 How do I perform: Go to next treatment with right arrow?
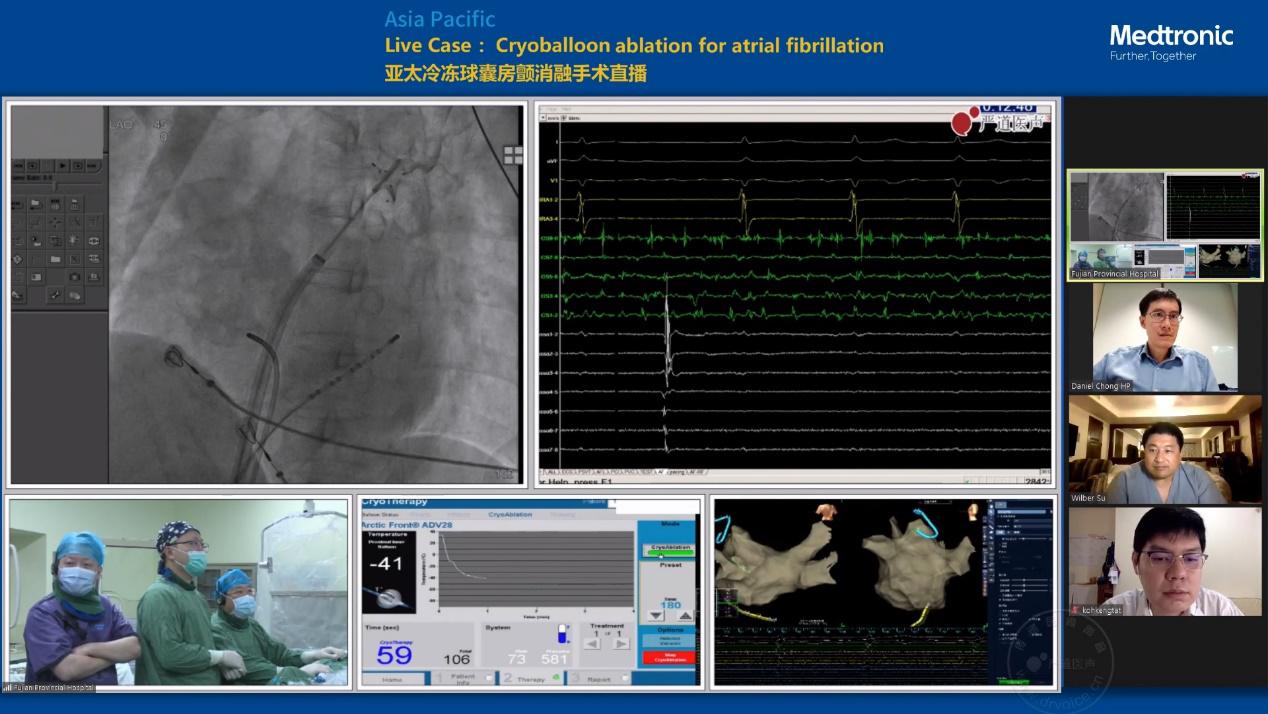[x=620, y=643]
